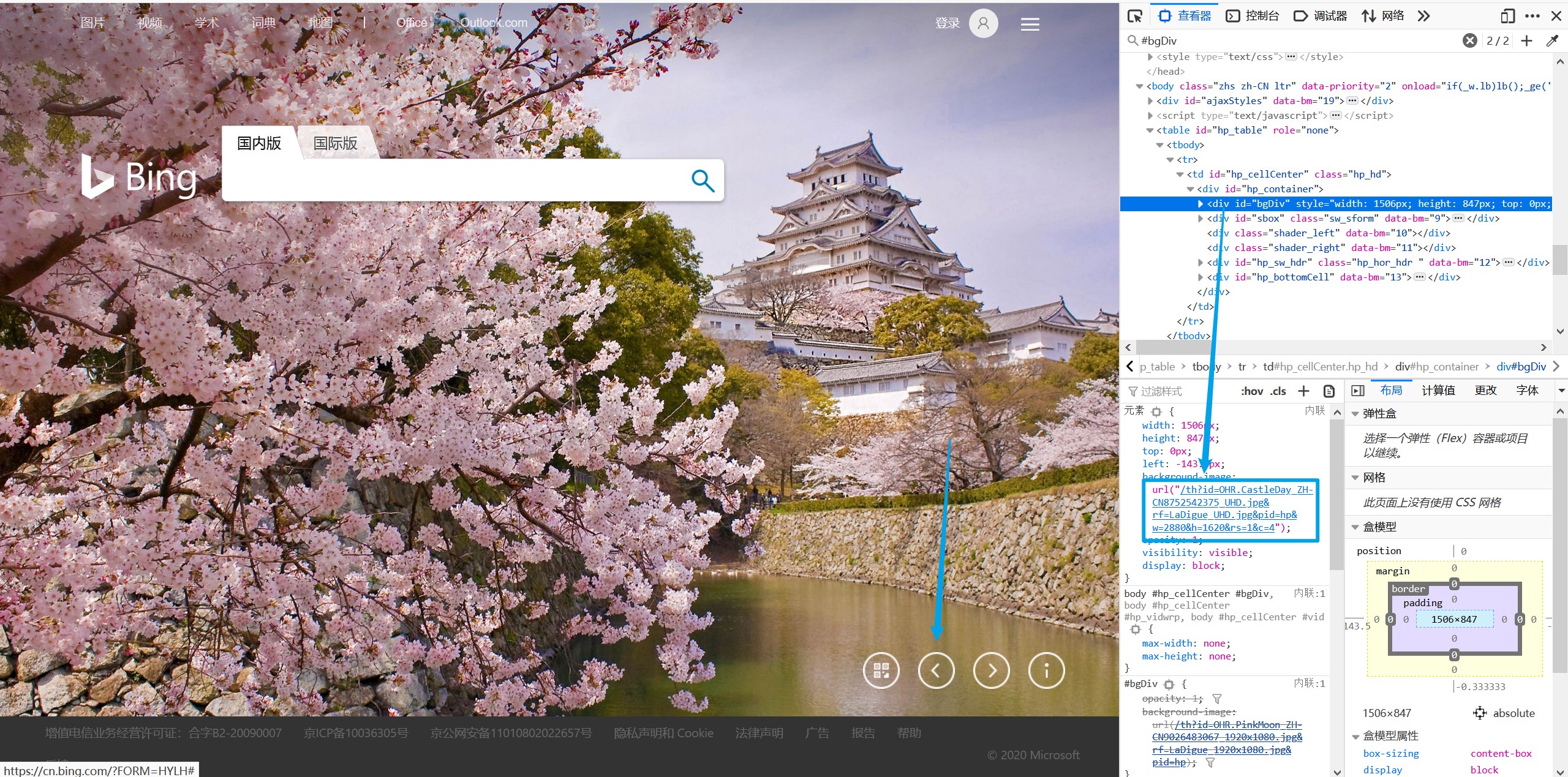Open the 字体 fonts tab
The width and height of the screenshot is (1568, 777).
[x=1527, y=391]
